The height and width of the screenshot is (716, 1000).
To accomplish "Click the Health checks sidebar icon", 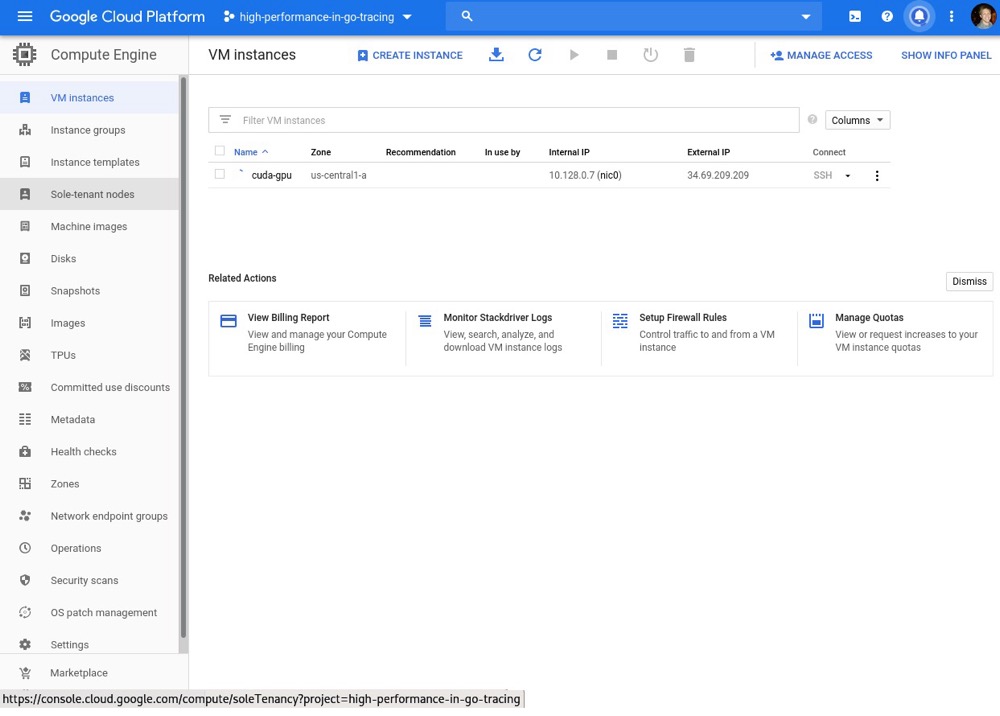I will [25, 451].
